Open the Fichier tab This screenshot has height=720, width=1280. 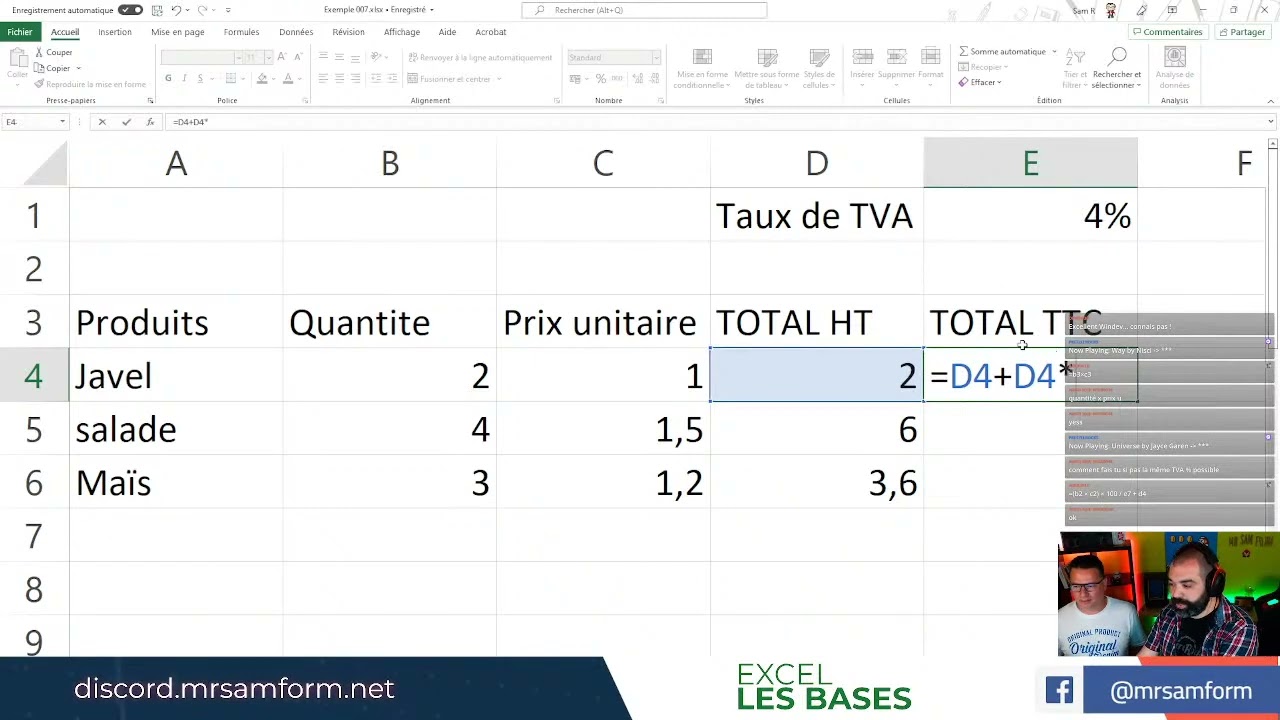20,32
